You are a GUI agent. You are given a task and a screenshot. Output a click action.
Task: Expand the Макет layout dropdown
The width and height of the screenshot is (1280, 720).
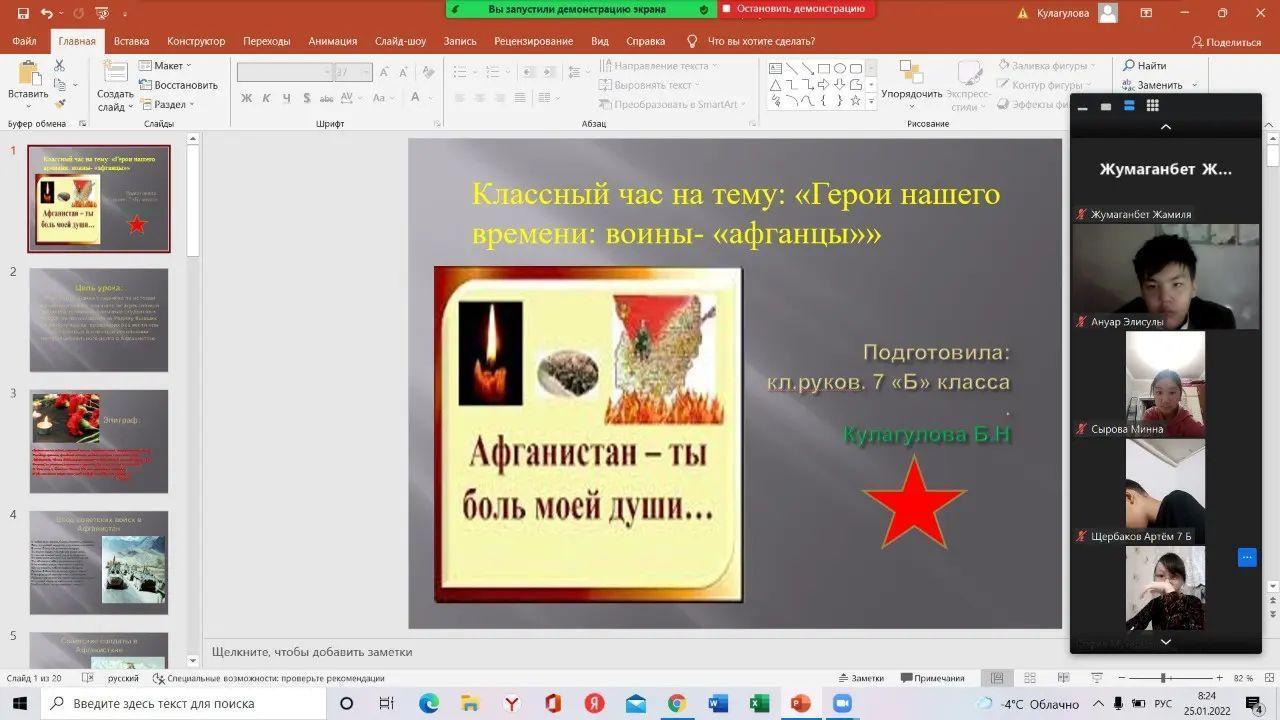[x=167, y=66]
